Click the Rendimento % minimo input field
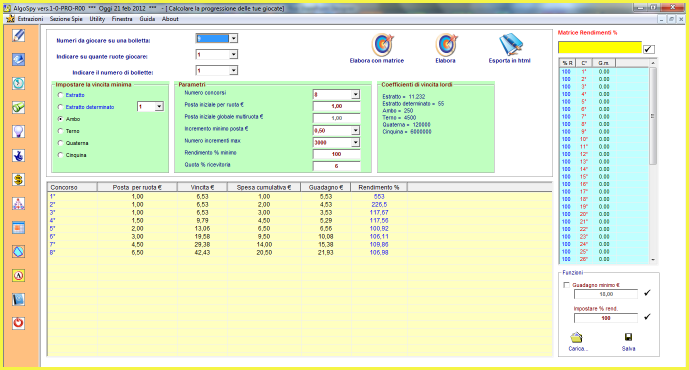 point(337,154)
